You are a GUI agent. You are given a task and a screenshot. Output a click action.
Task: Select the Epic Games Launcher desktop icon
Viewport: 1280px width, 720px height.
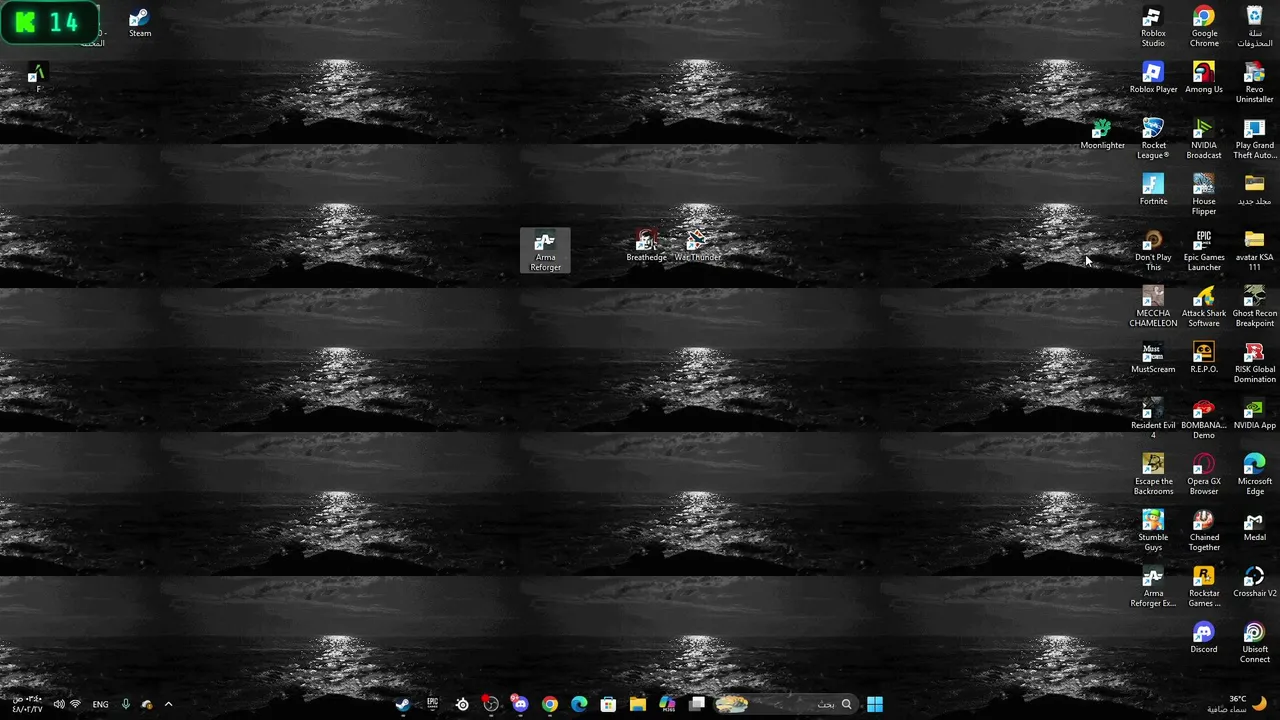(1204, 252)
